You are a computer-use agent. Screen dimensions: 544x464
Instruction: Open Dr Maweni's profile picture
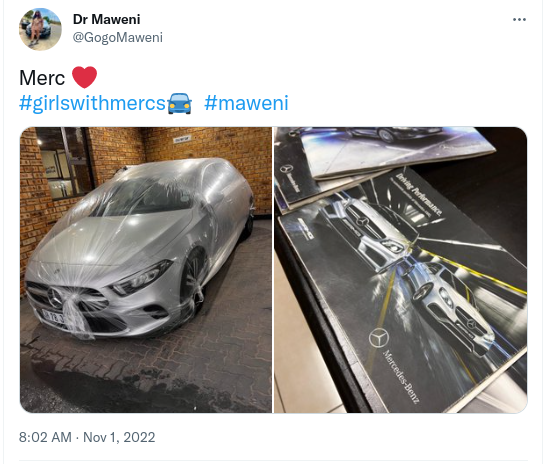pyautogui.click(x=40, y=29)
